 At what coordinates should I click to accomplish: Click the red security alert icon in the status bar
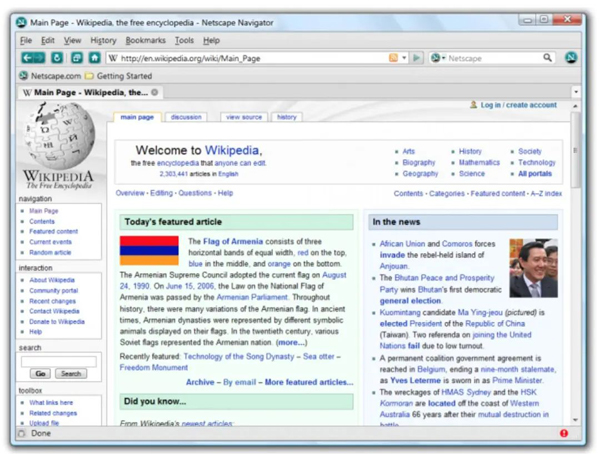click(564, 433)
